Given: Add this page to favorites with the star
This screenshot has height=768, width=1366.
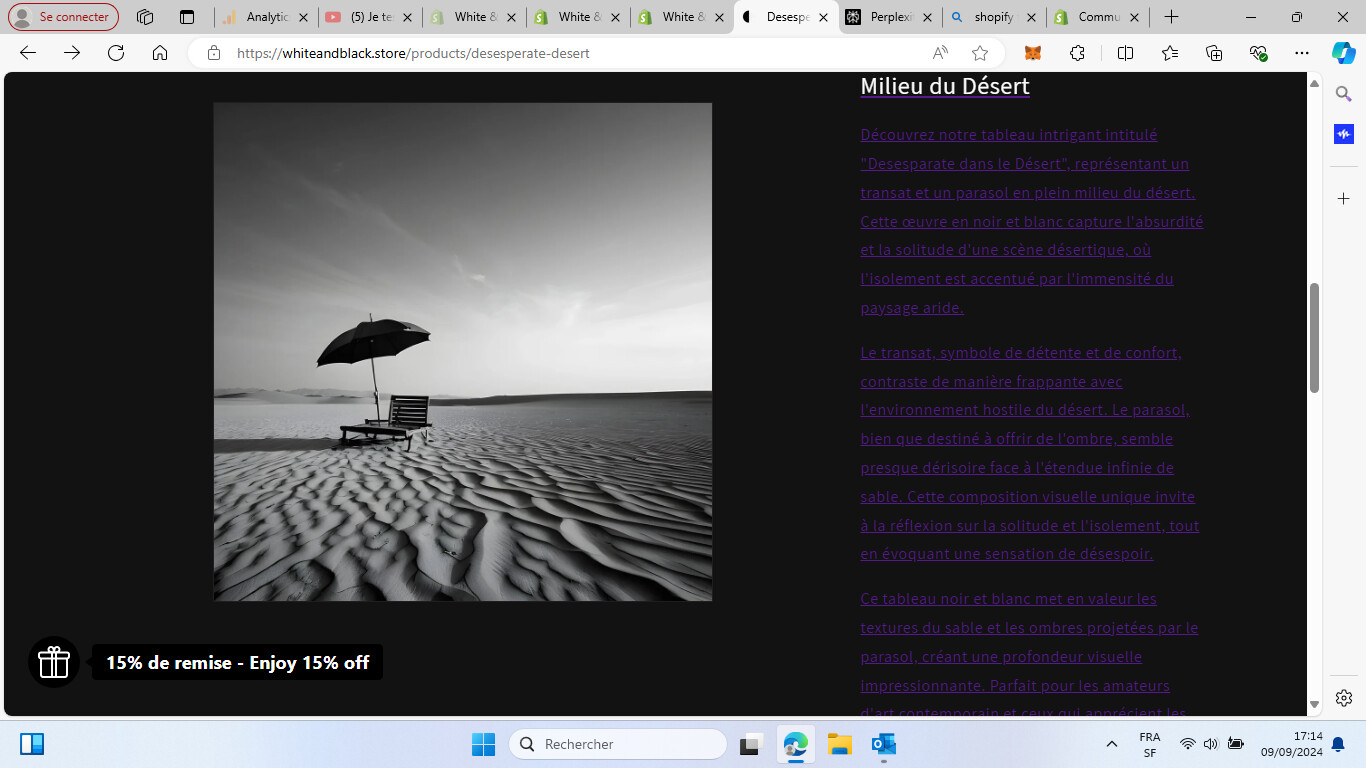Looking at the screenshot, I should pyautogui.click(x=980, y=53).
